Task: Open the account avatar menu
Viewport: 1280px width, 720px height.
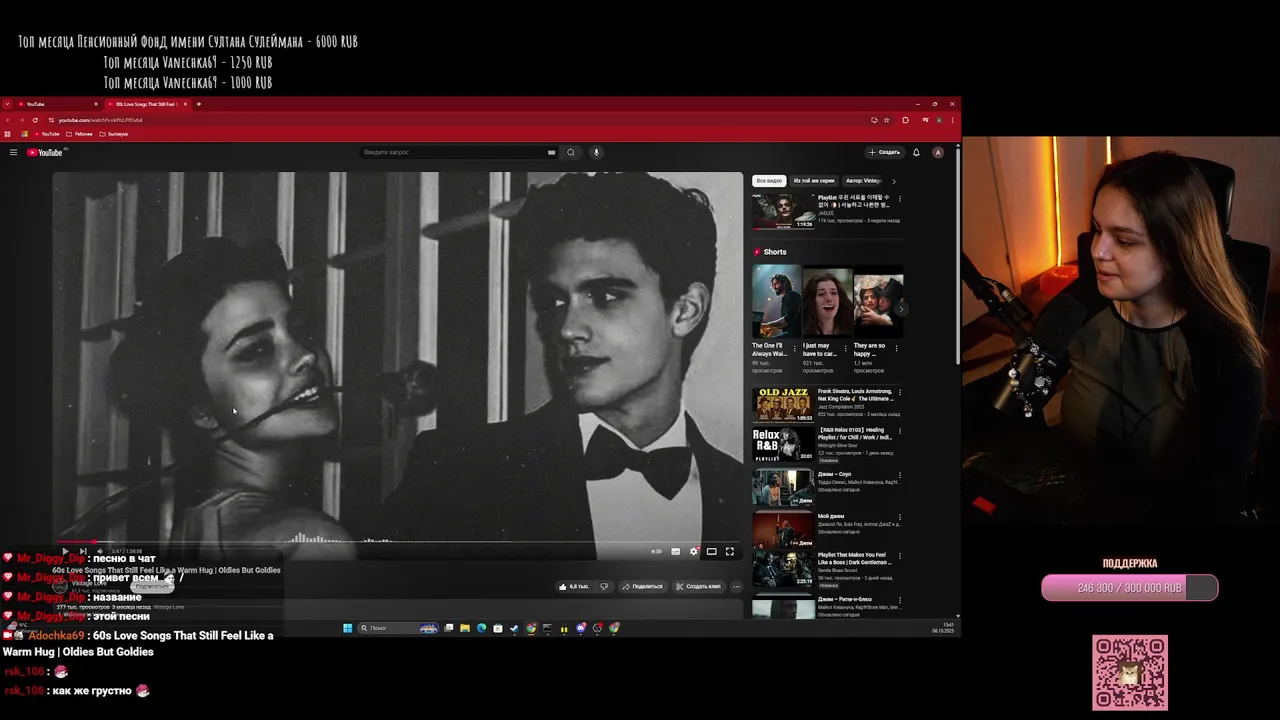Action: tap(937, 152)
